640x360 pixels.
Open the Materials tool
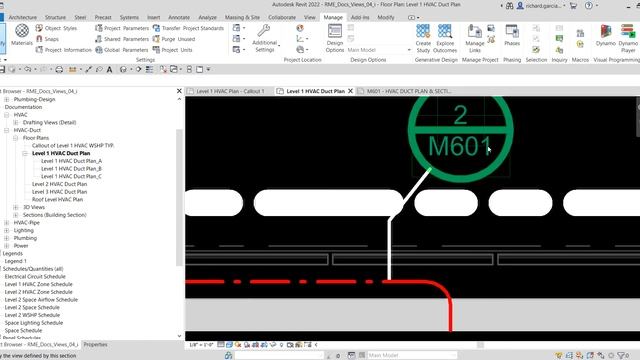(22, 35)
